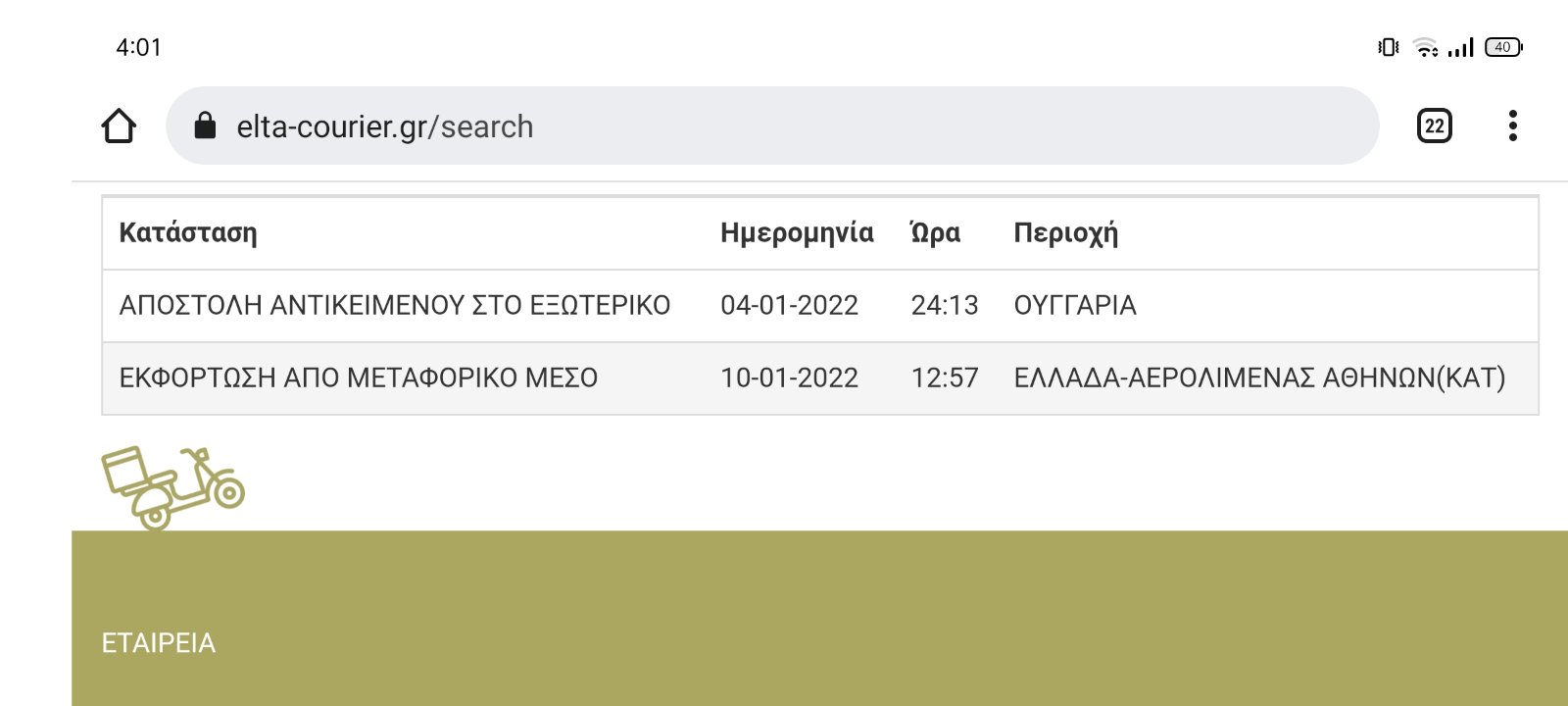Tap the 04-01-2022 date cell
This screenshot has height=706, width=1568.
[x=789, y=306]
